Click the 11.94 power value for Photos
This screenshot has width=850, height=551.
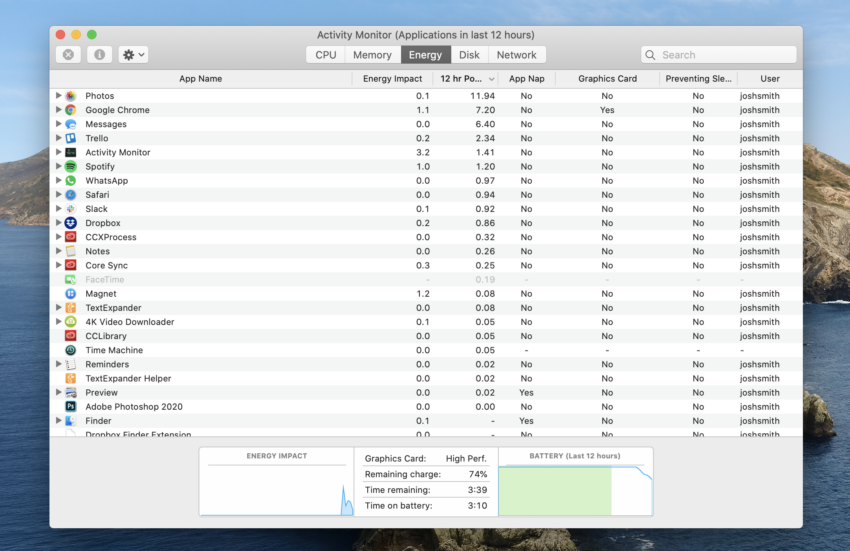coord(482,96)
